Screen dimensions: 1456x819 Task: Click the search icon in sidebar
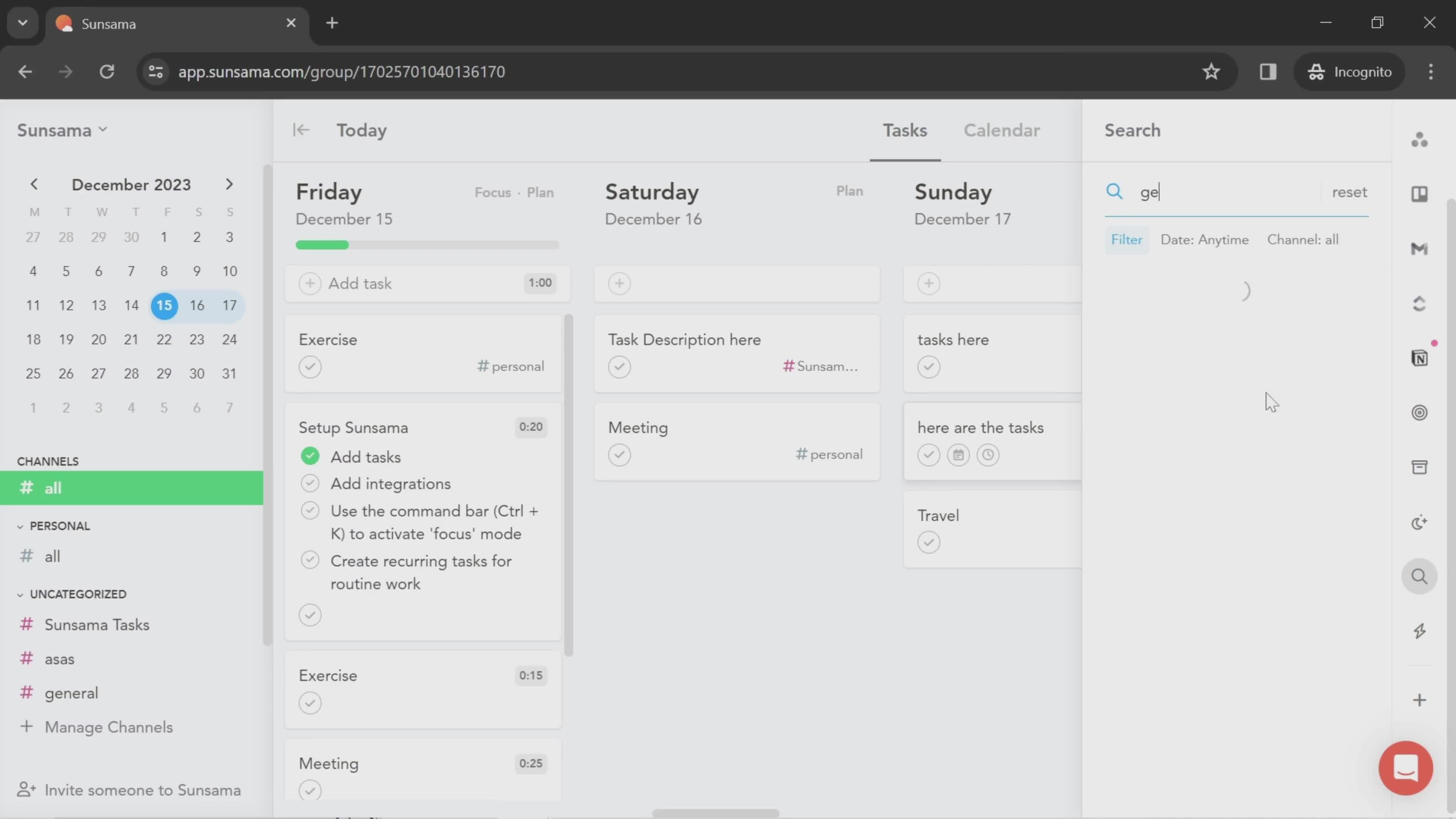coord(1421,576)
